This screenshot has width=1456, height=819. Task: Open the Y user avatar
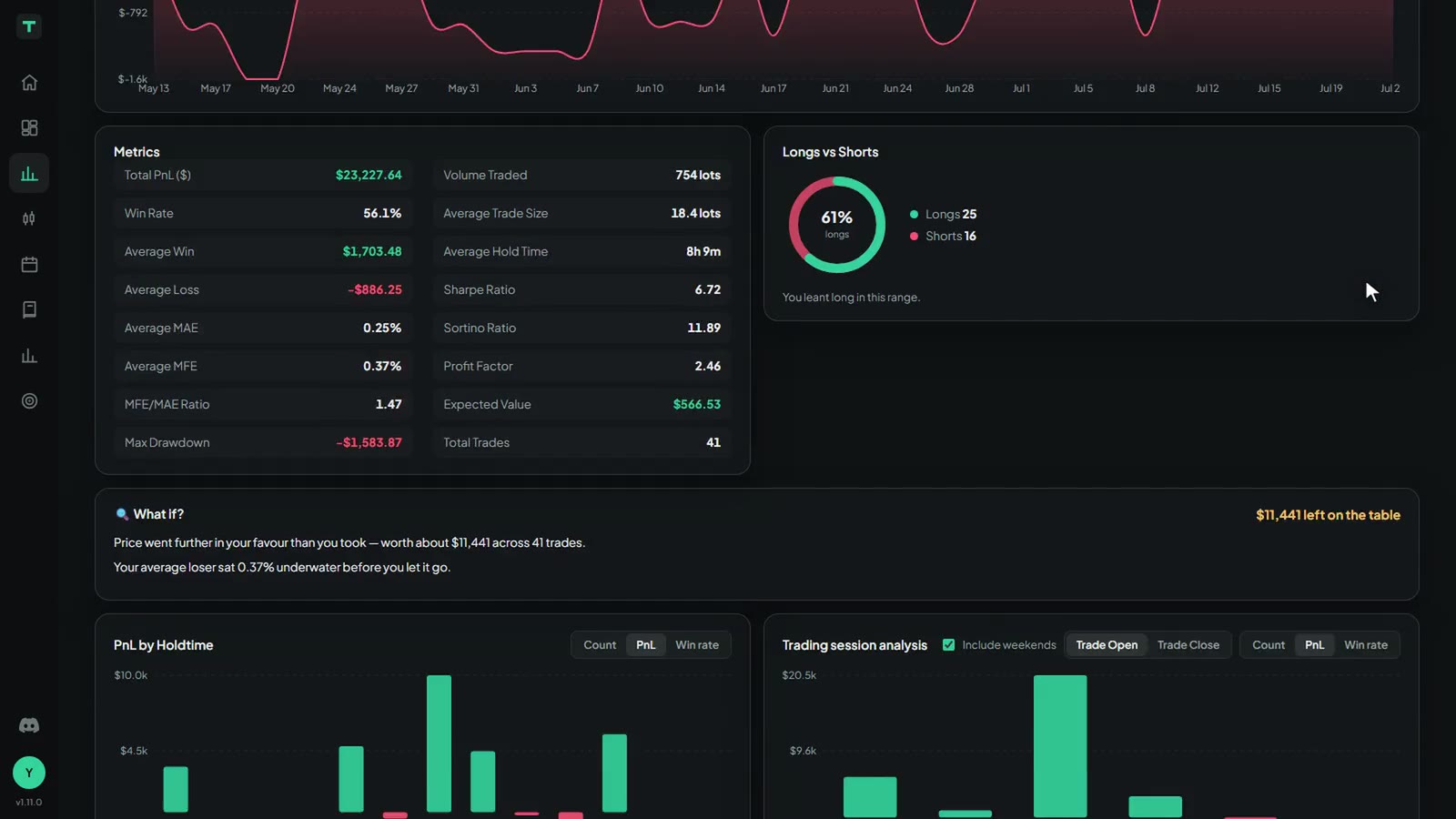coord(29,773)
